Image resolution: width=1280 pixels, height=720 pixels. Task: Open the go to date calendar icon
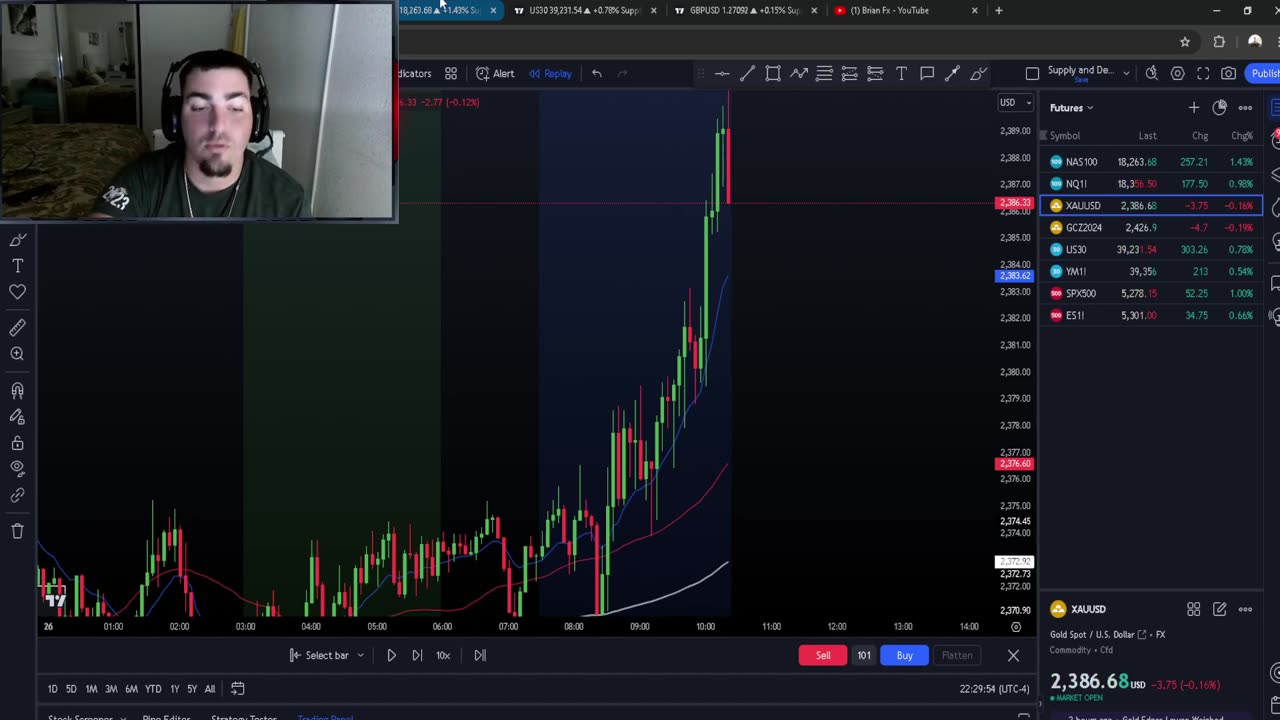(237, 689)
